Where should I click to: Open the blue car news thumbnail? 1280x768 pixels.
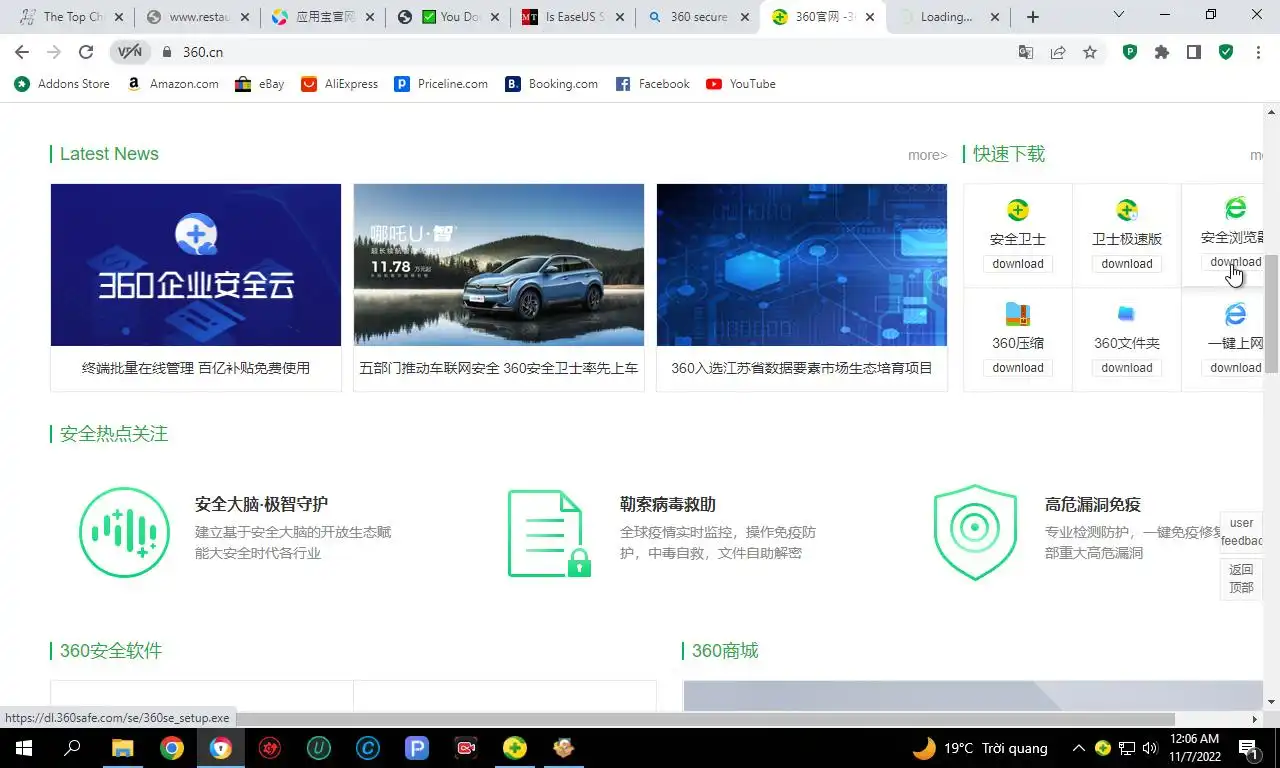[499, 265]
